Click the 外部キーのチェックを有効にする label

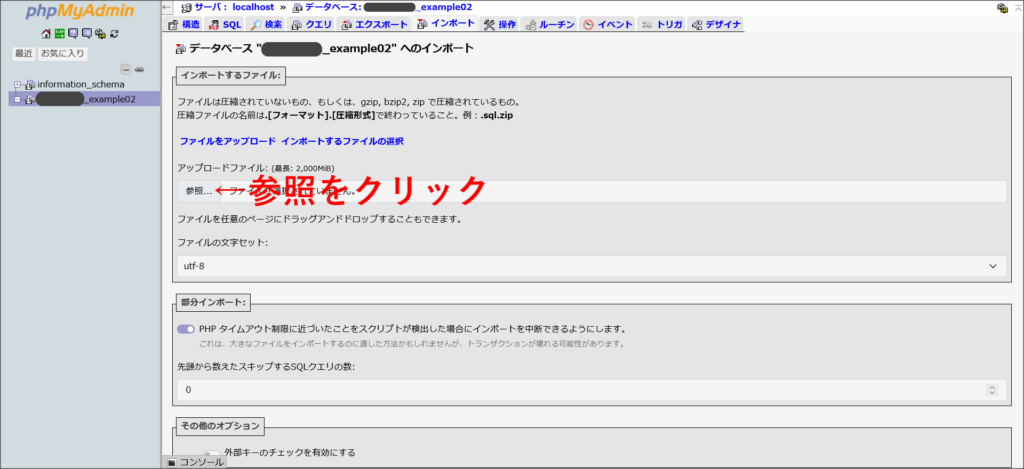point(290,452)
